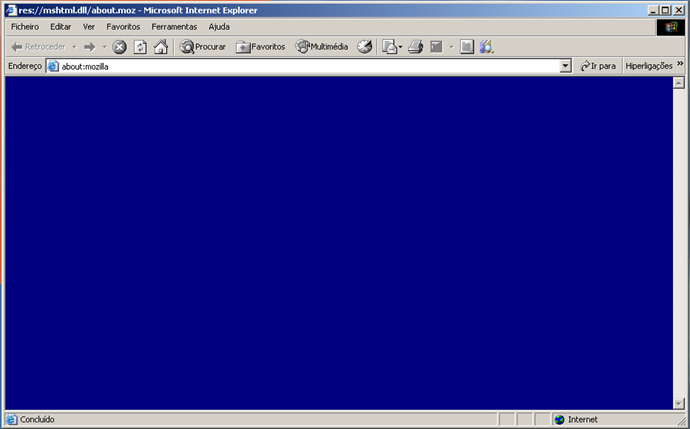690x429 pixels.
Task: Expand the address bar dropdown arrow
Action: point(566,66)
